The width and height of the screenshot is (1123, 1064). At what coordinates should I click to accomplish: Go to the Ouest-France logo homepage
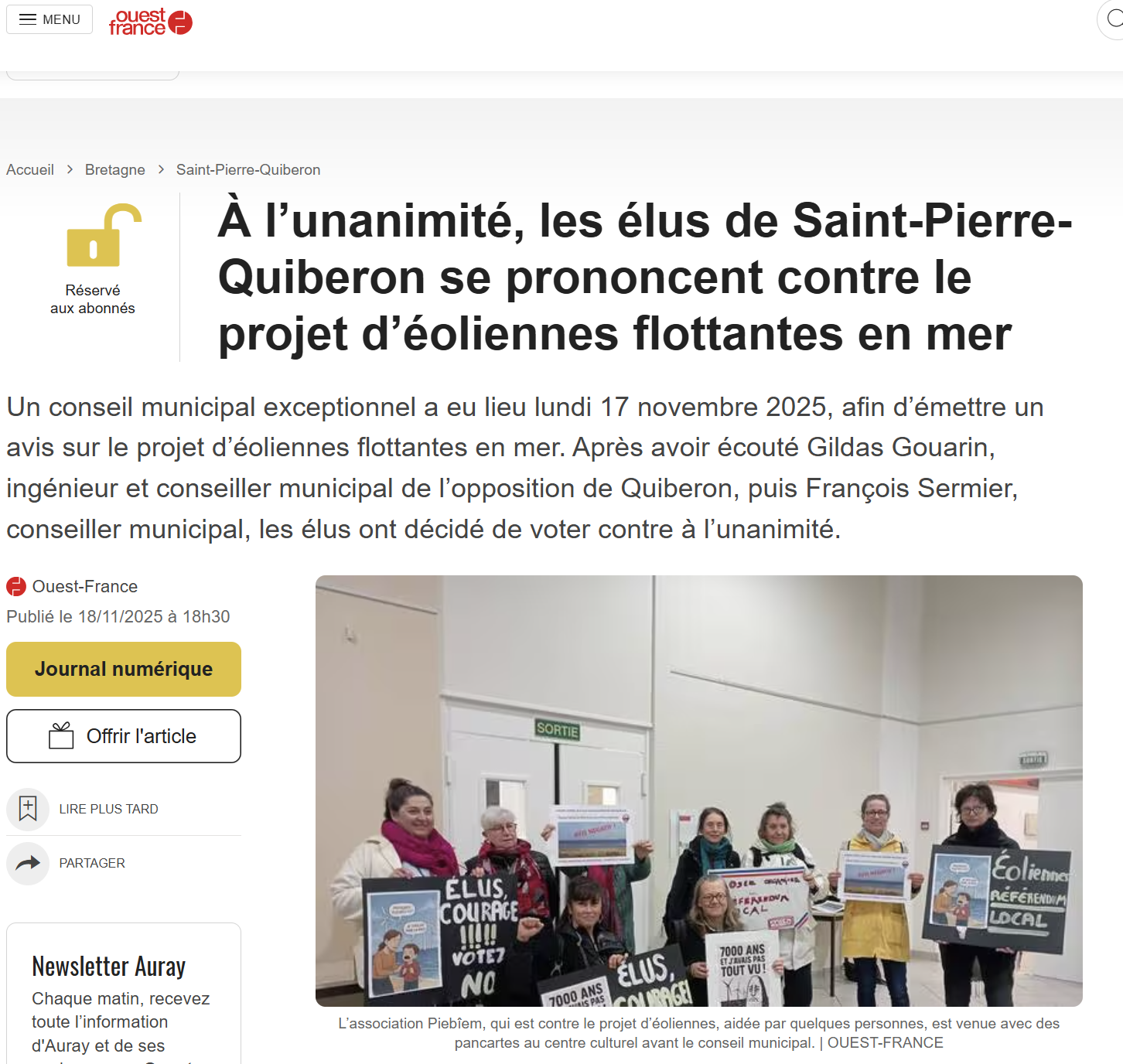click(x=150, y=22)
